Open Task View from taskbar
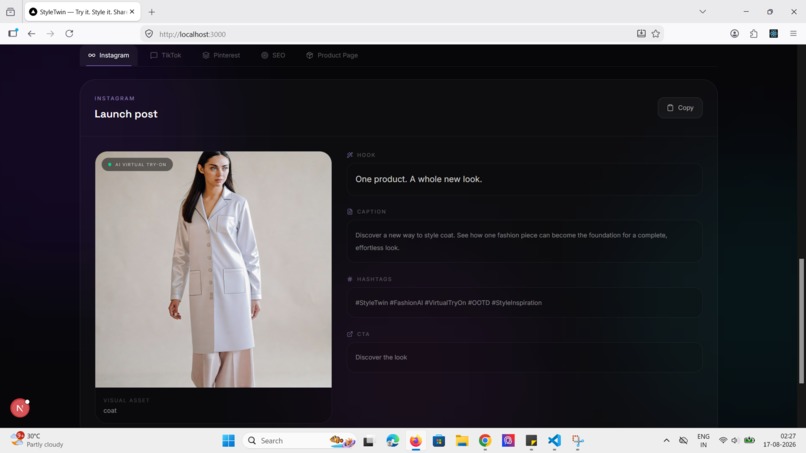806x453 pixels. [x=368, y=441]
